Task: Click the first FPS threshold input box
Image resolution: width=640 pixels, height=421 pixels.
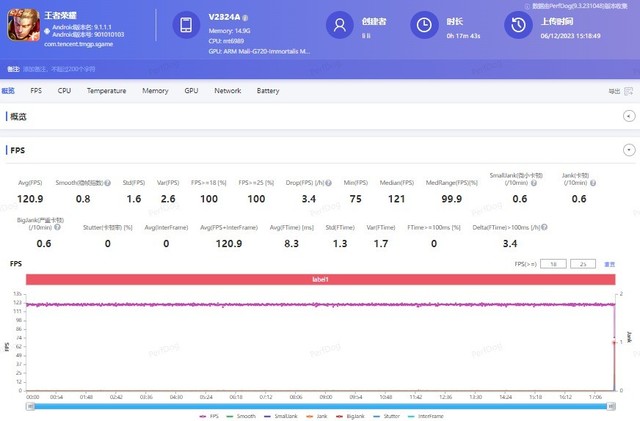Action: coord(551,264)
